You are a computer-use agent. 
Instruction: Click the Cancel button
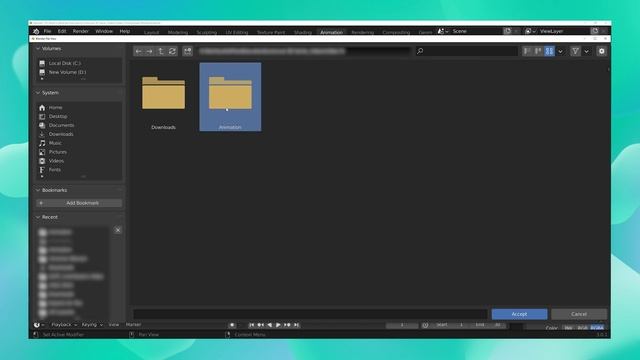click(579, 314)
